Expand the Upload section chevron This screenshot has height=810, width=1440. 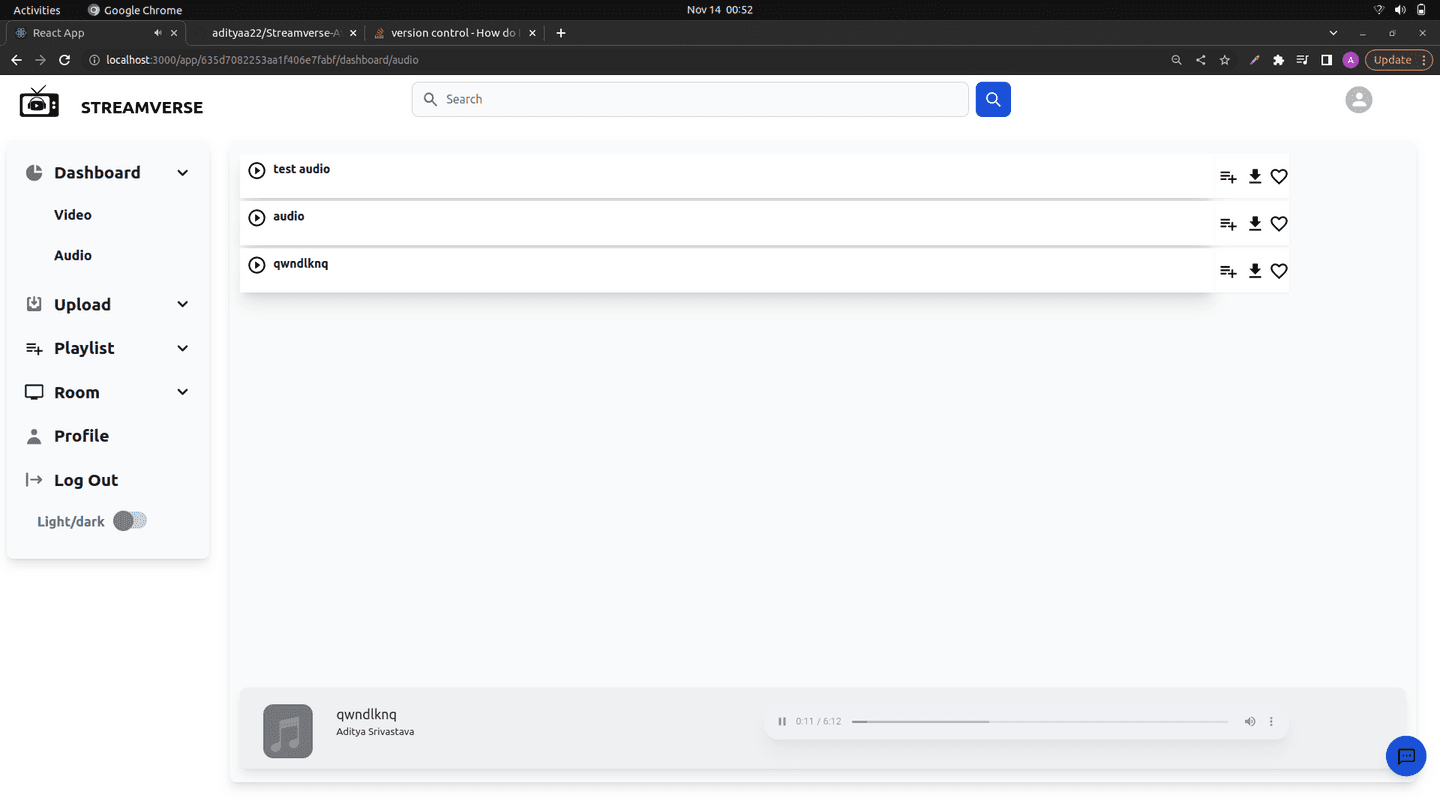[183, 304]
